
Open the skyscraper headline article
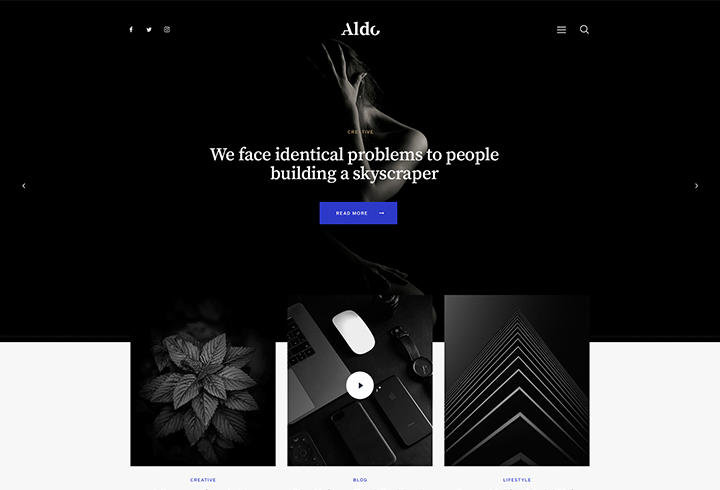pos(354,164)
